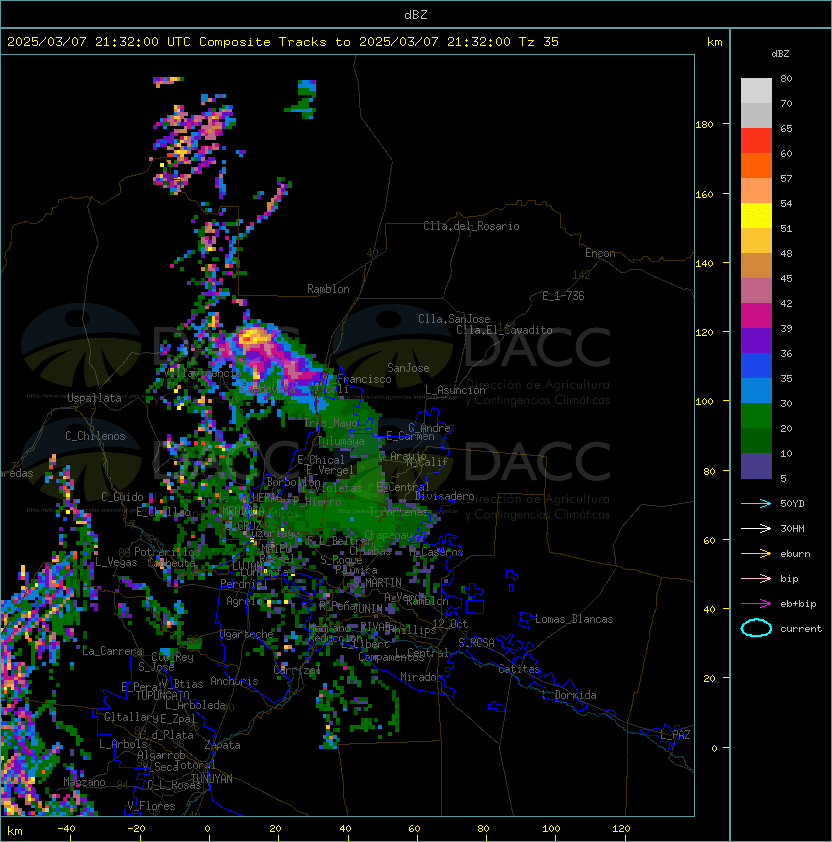Click the 'Potrerillos' map label
This screenshot has width=832, height=842.
tap(167, 552)
